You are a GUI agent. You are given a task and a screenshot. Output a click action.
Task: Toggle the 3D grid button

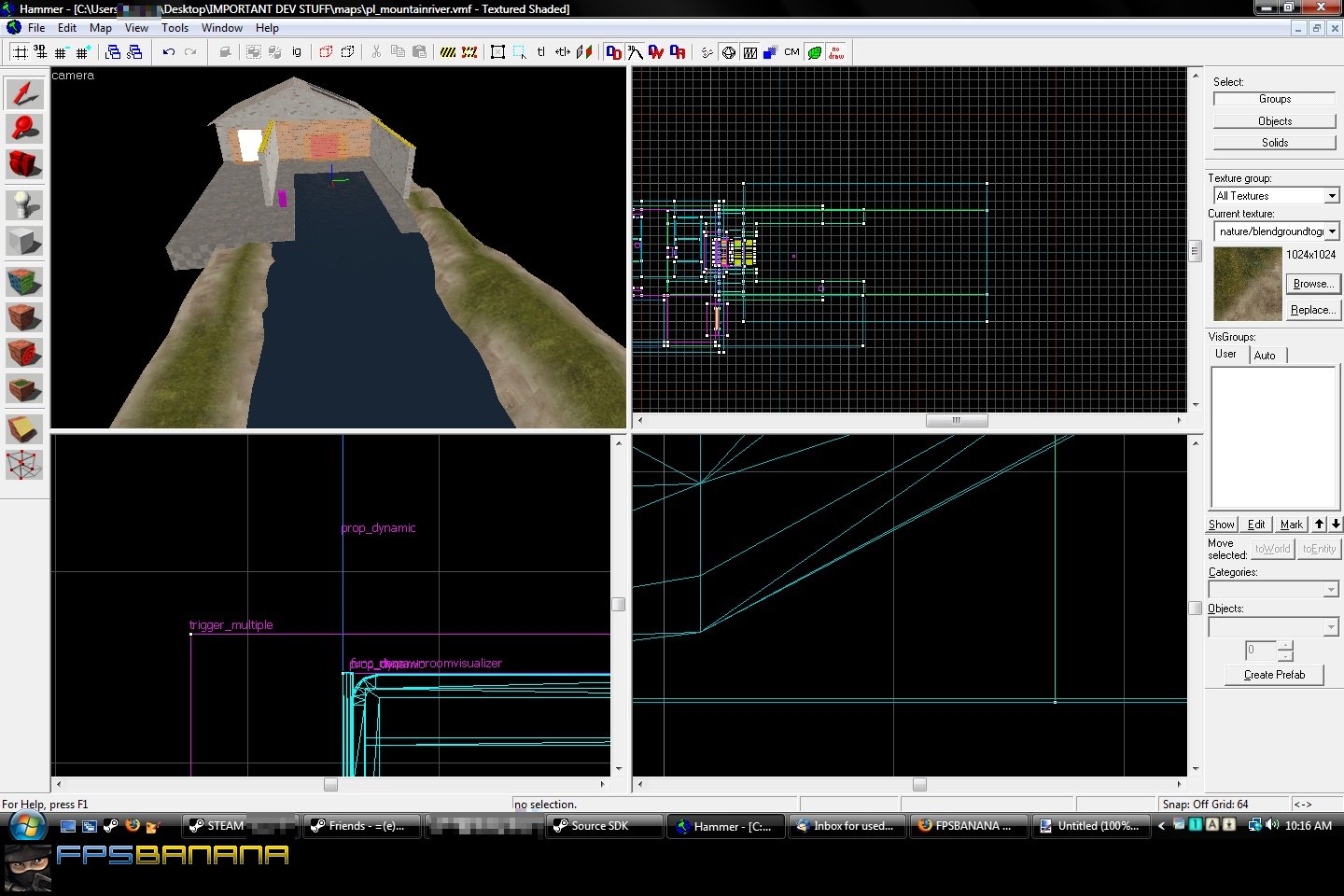pyautogui.click(x=40, y=52)
